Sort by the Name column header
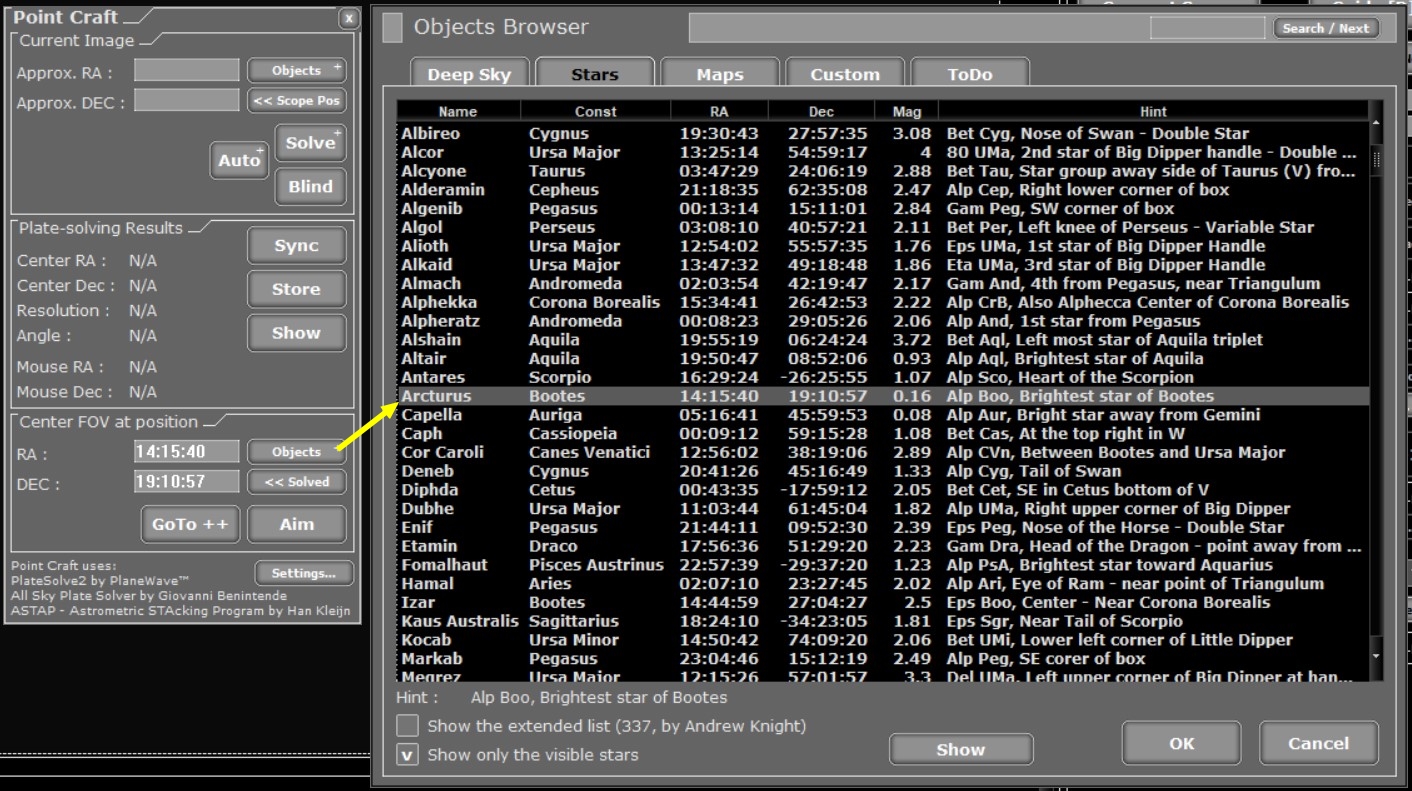The height and width of the screenshot is (791, 1412). 458,112
